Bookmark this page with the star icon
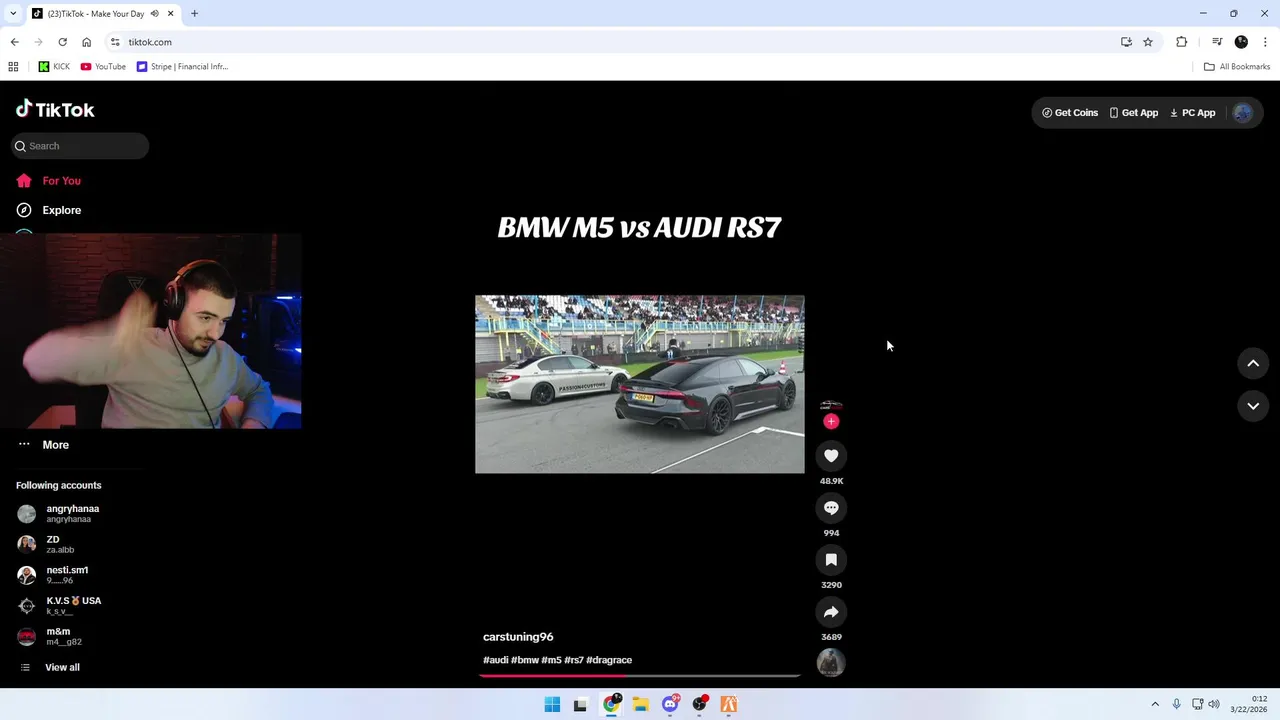This screenshot has height=720, width=1280. click(x=1148, y=42)
